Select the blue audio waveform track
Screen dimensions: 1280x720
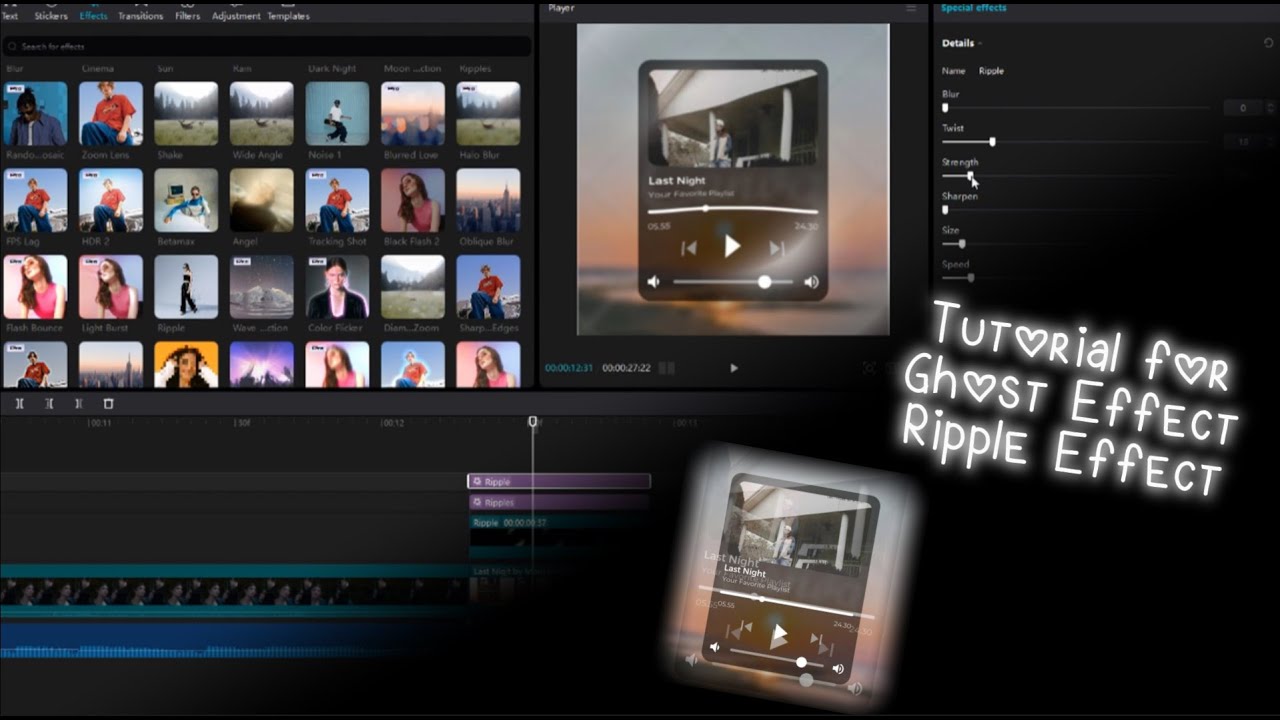(x=235, y=640)
